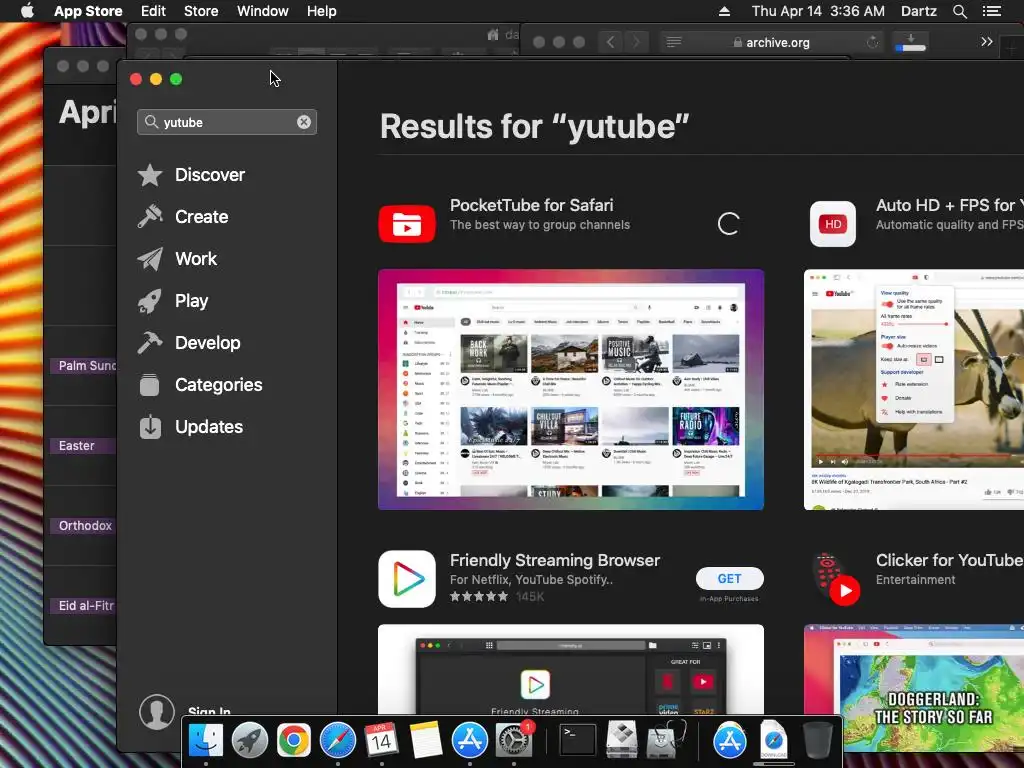Viewport: 1024px width, 768px height.
Task: Open App Store from the Dock
Action: 470,741
